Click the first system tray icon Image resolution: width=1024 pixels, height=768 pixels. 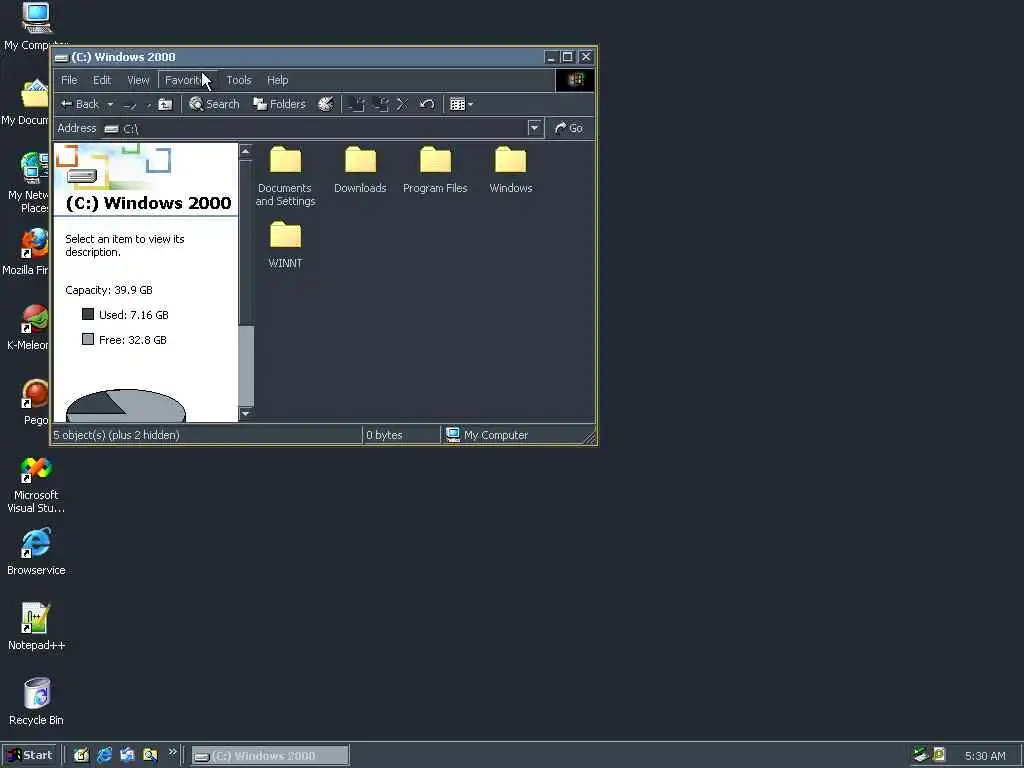tap(921, 755)
